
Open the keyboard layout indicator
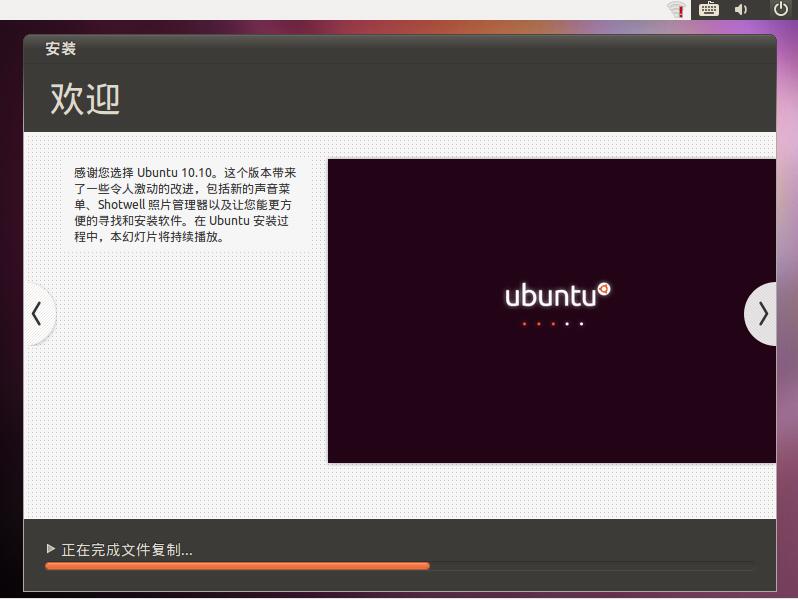(x=708, y=9)
